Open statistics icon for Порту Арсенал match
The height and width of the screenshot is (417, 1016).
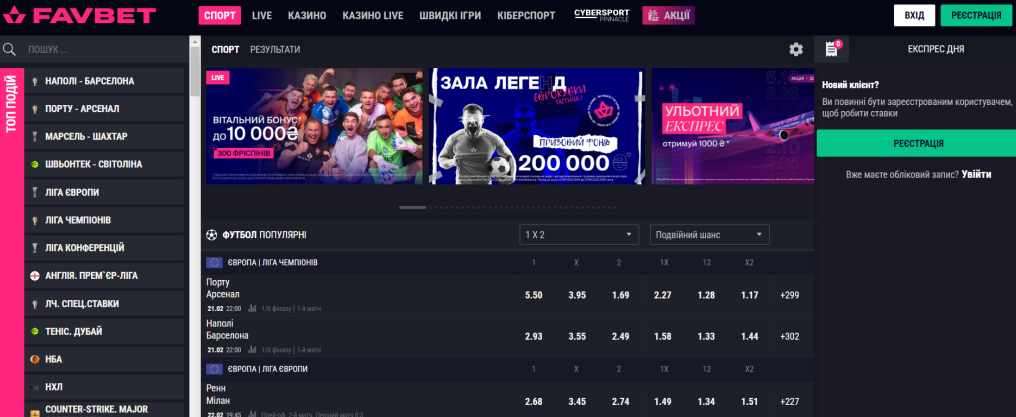click(x=253, y=308)
